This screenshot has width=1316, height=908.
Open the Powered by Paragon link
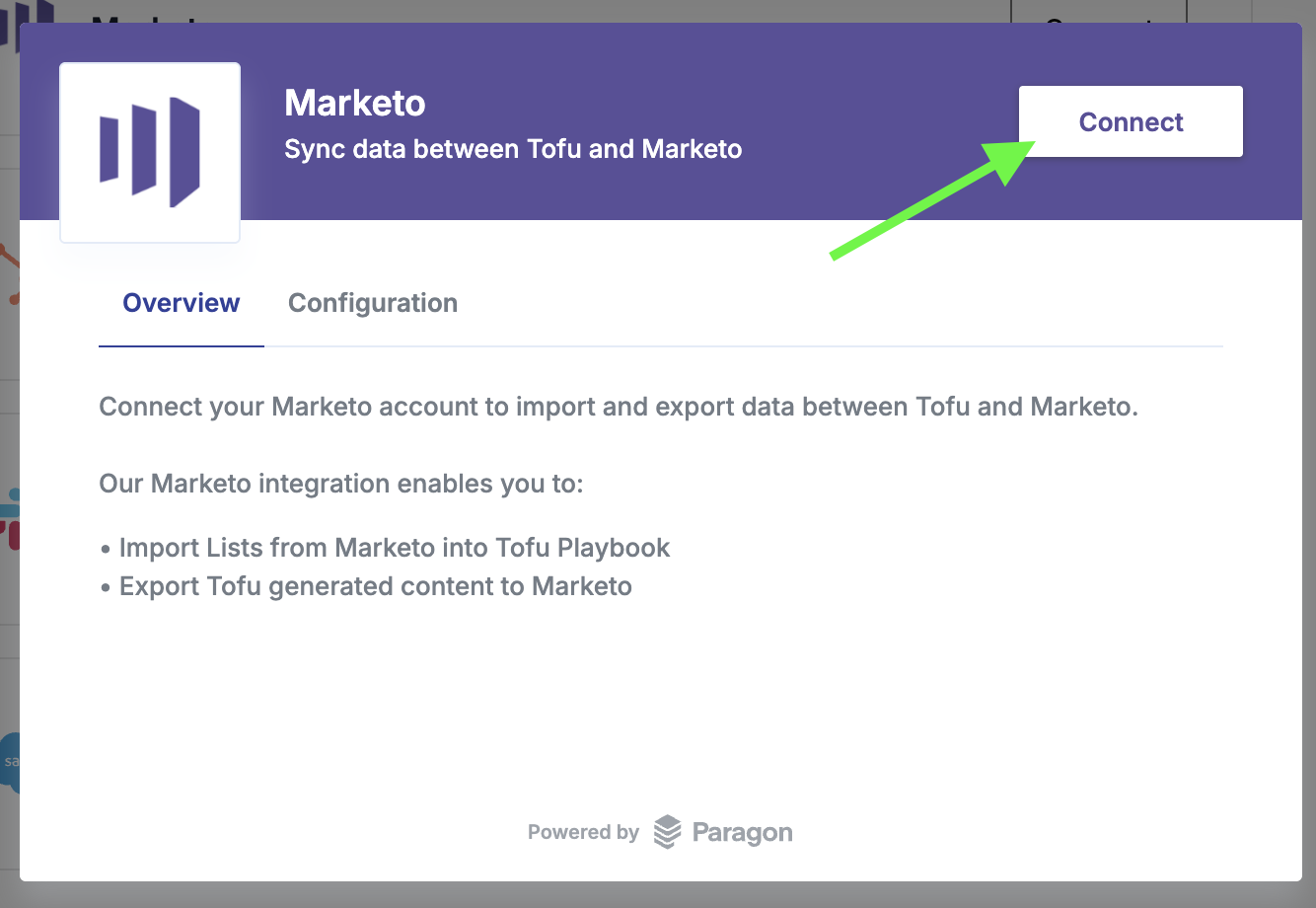(660, 832)
